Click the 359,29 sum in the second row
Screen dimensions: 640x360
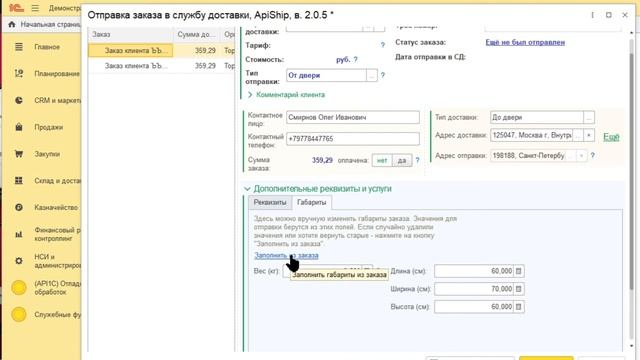point(205,66)
